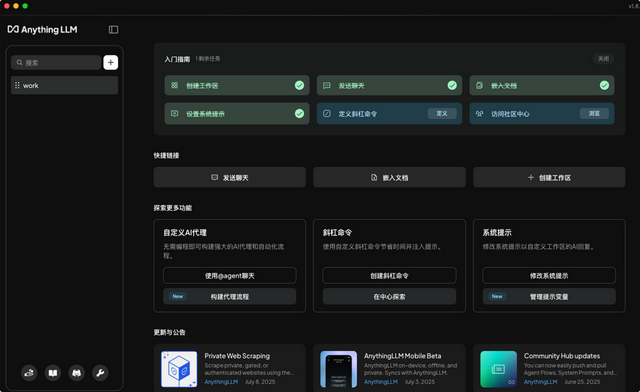This screenshot has width=640, height=392.
Task: Click the file icon in 嵌入文档 quick link
Action: pyautogui.click(x=374, y=177)
